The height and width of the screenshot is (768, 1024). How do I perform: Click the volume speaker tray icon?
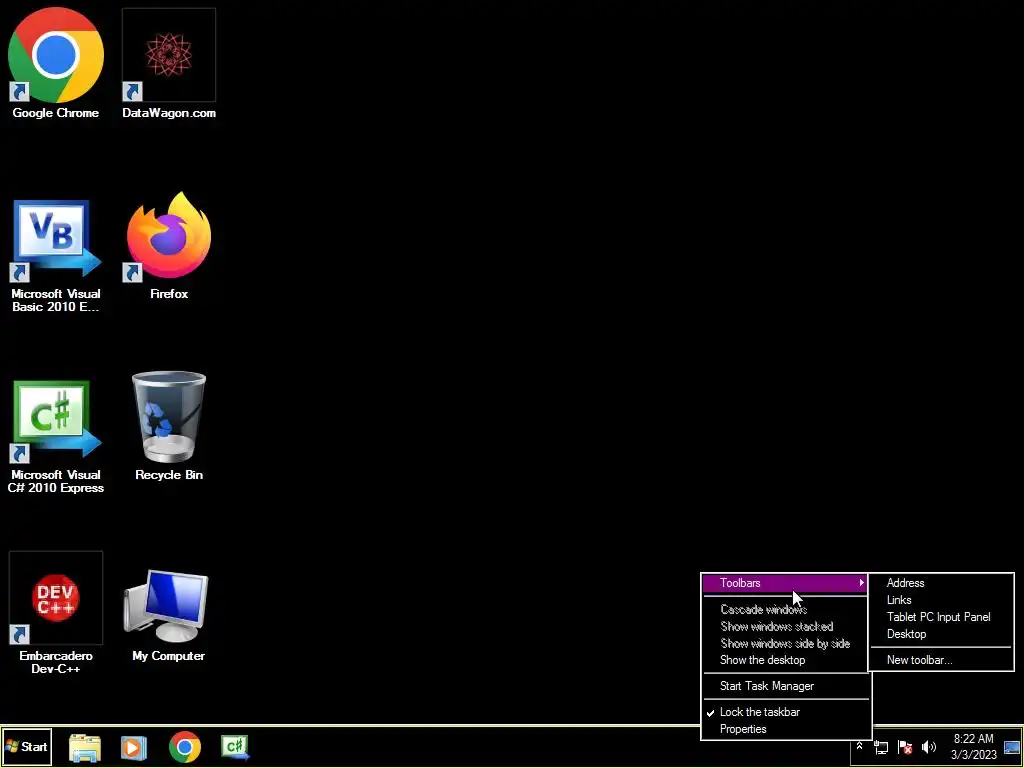point(929,747)
